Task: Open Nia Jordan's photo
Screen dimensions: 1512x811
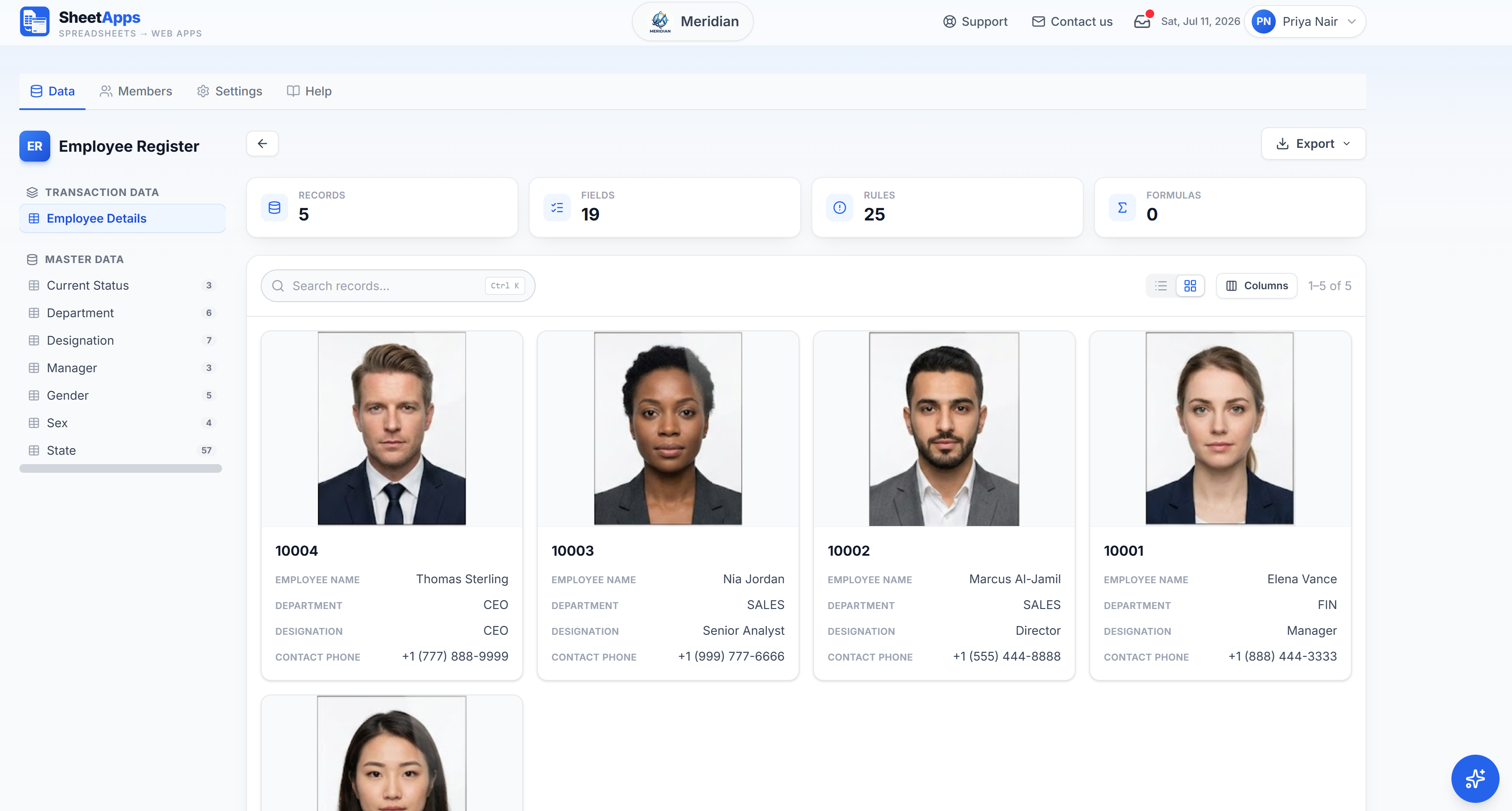Action: (668, 428)
